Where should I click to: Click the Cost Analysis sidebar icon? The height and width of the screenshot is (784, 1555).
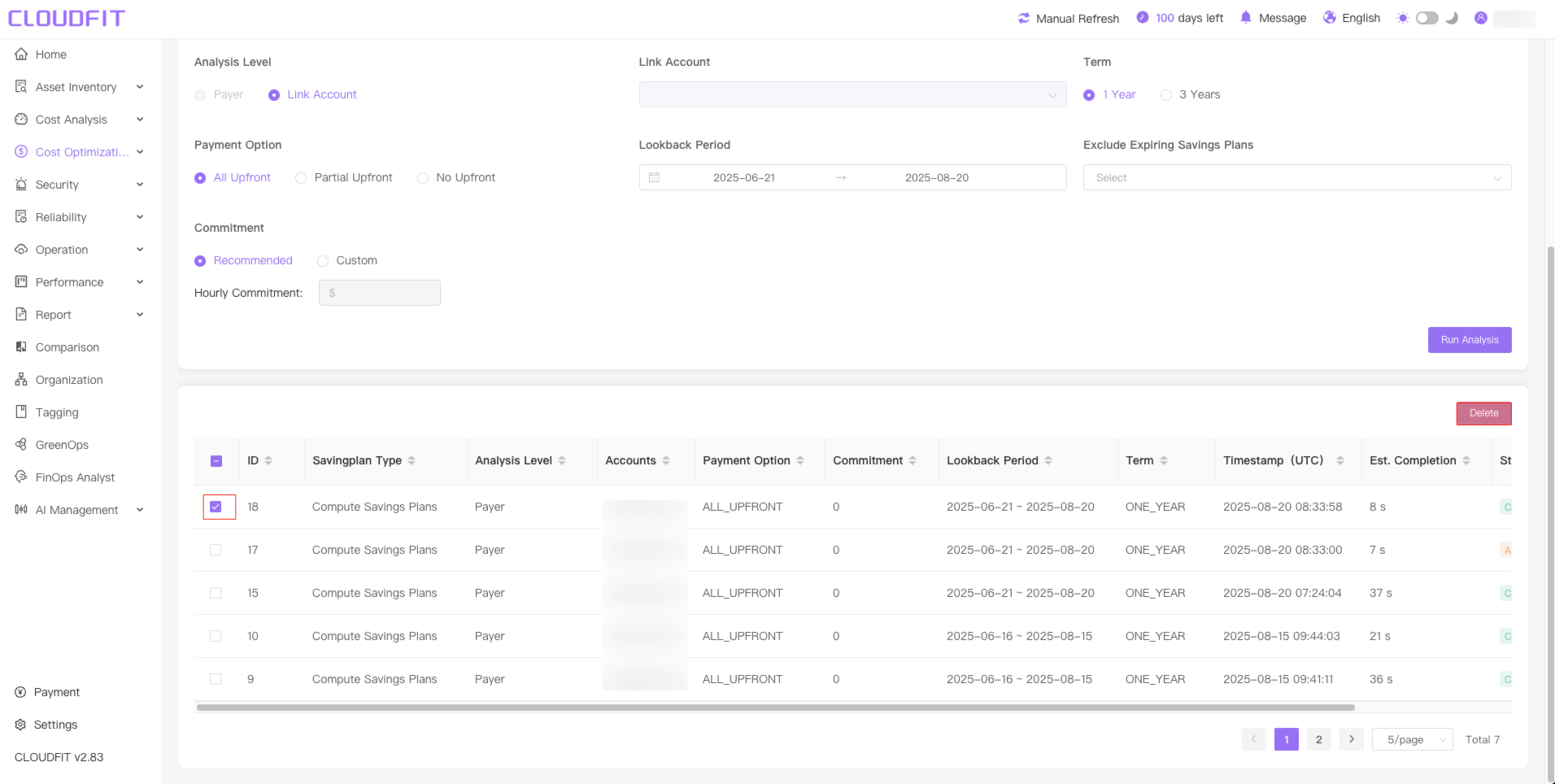[21, 120]
